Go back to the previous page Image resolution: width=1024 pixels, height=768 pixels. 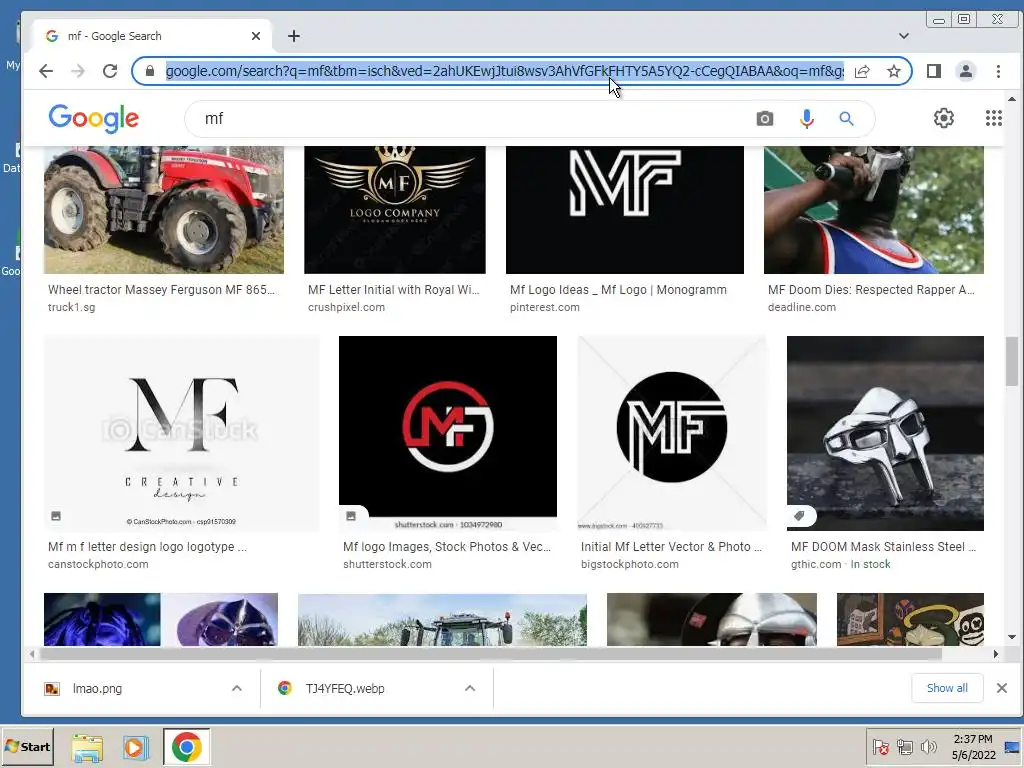click(46, 71)
